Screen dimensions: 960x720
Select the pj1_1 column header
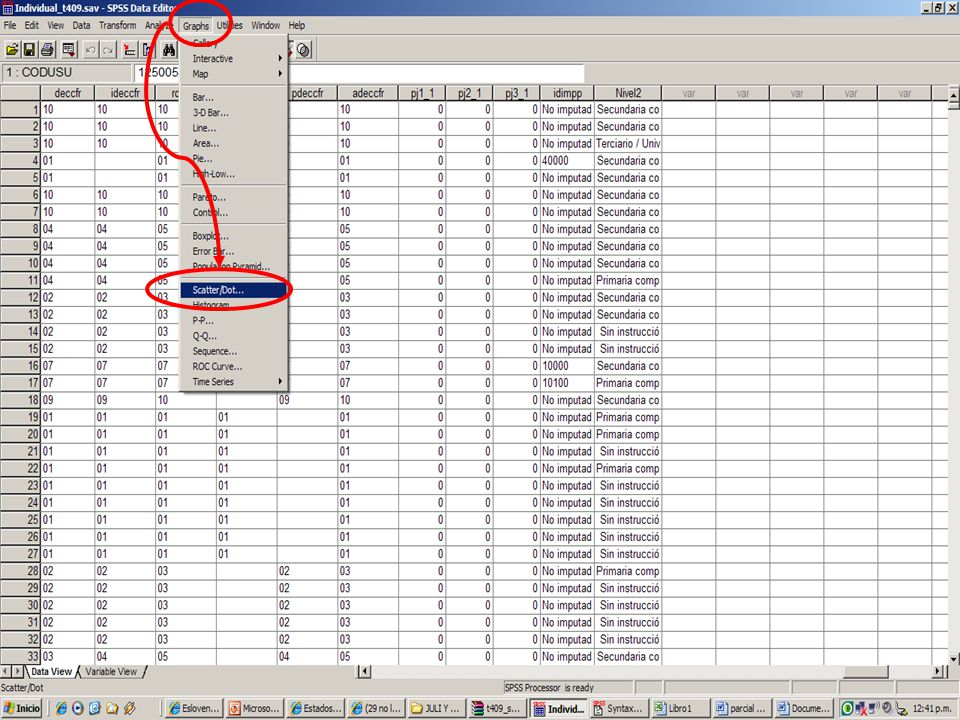coord(422,93)
